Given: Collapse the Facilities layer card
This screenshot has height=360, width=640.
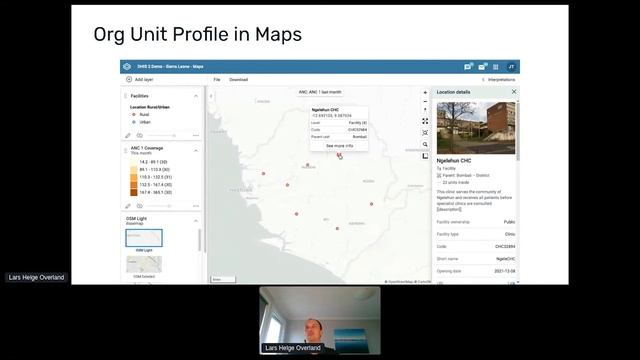Looking at the screenshot, I should tap(196, 96).
